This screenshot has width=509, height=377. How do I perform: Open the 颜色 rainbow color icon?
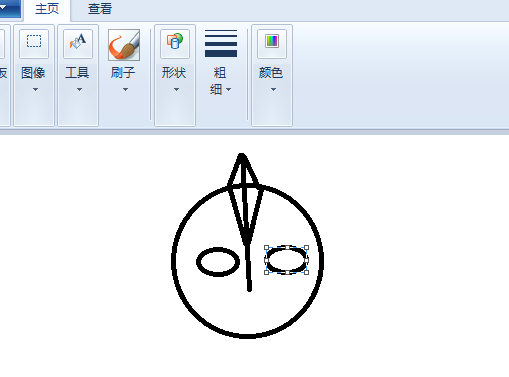coord(272,43)
